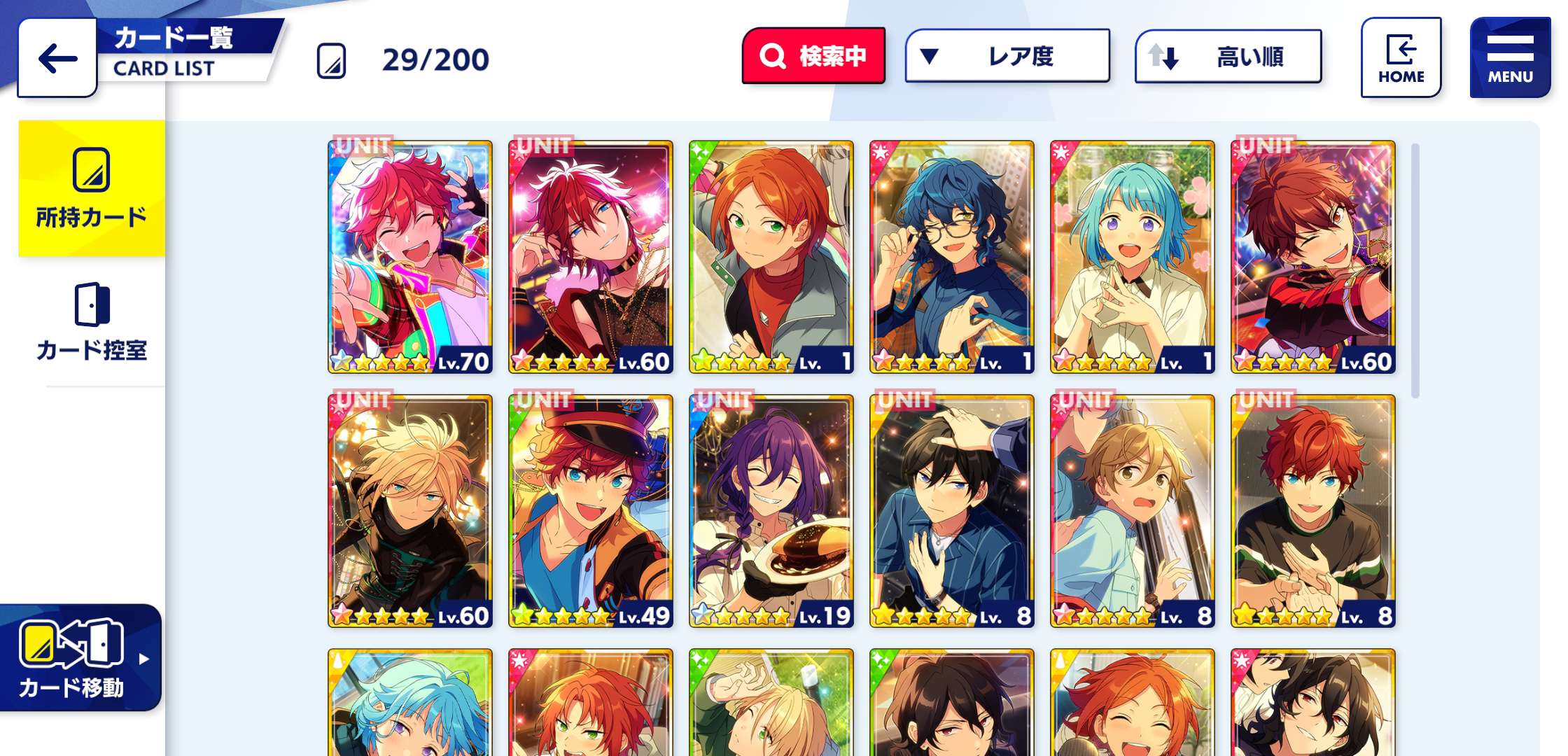Viewport: 1568px width, 756px height.
Task: Click the magnifier in 検索中 button
Action: pyautogui.click(x=773, y=56)
